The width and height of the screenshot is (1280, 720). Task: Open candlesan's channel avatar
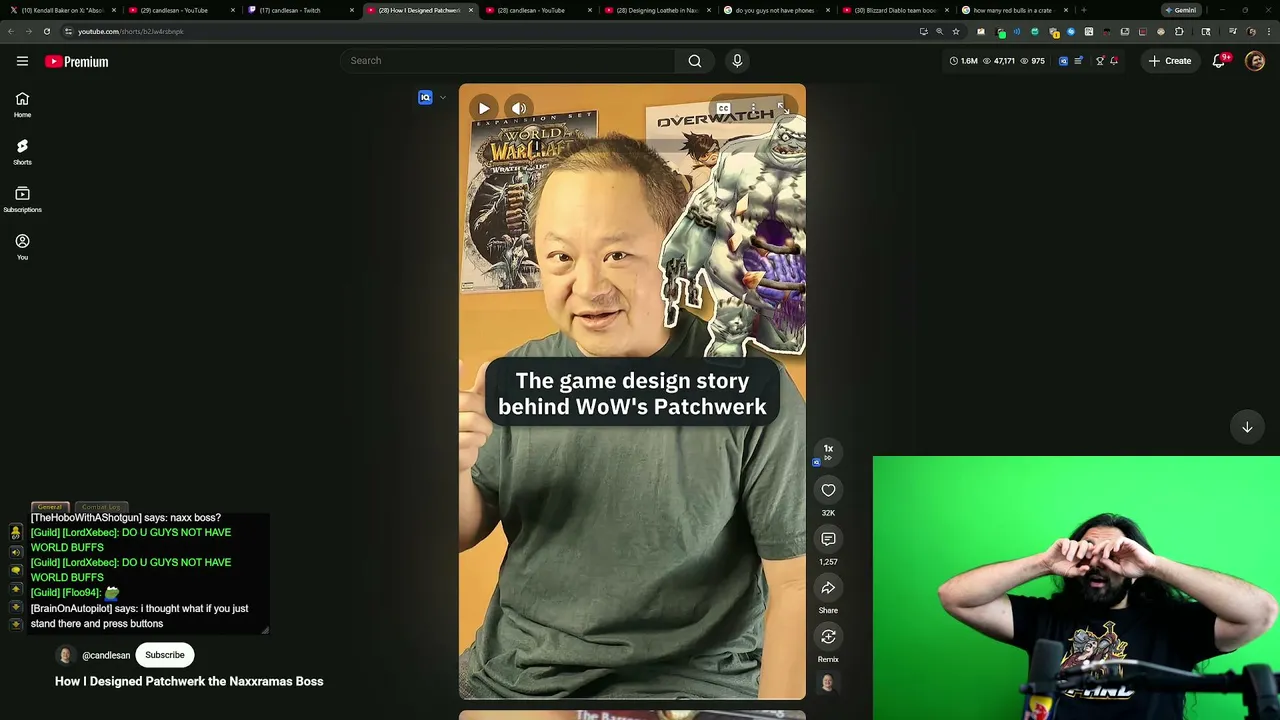66,655
